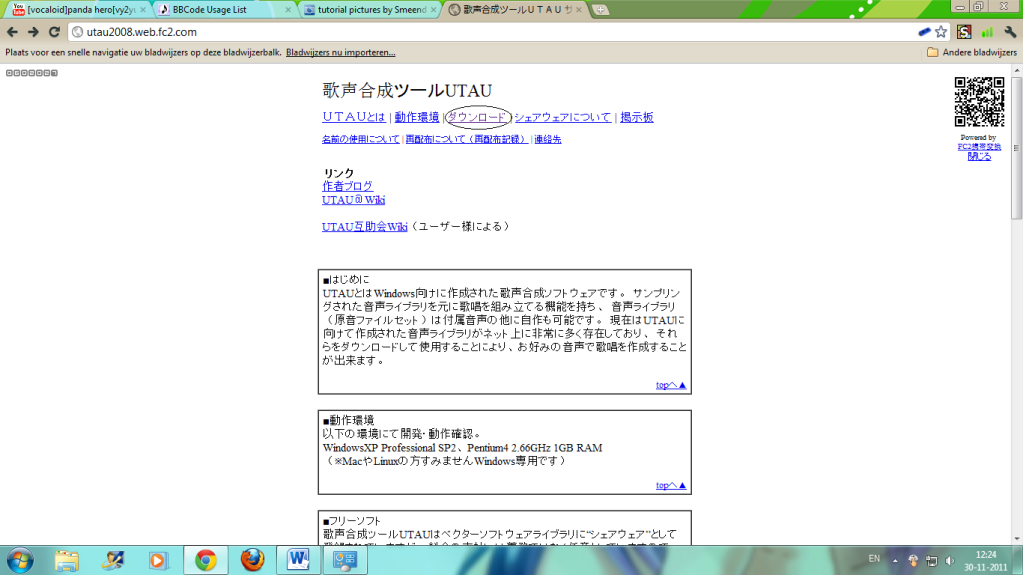Screen dimensions: 1023x575
Task: Click the browser forward arrow
Action: (x=33, y=32)
